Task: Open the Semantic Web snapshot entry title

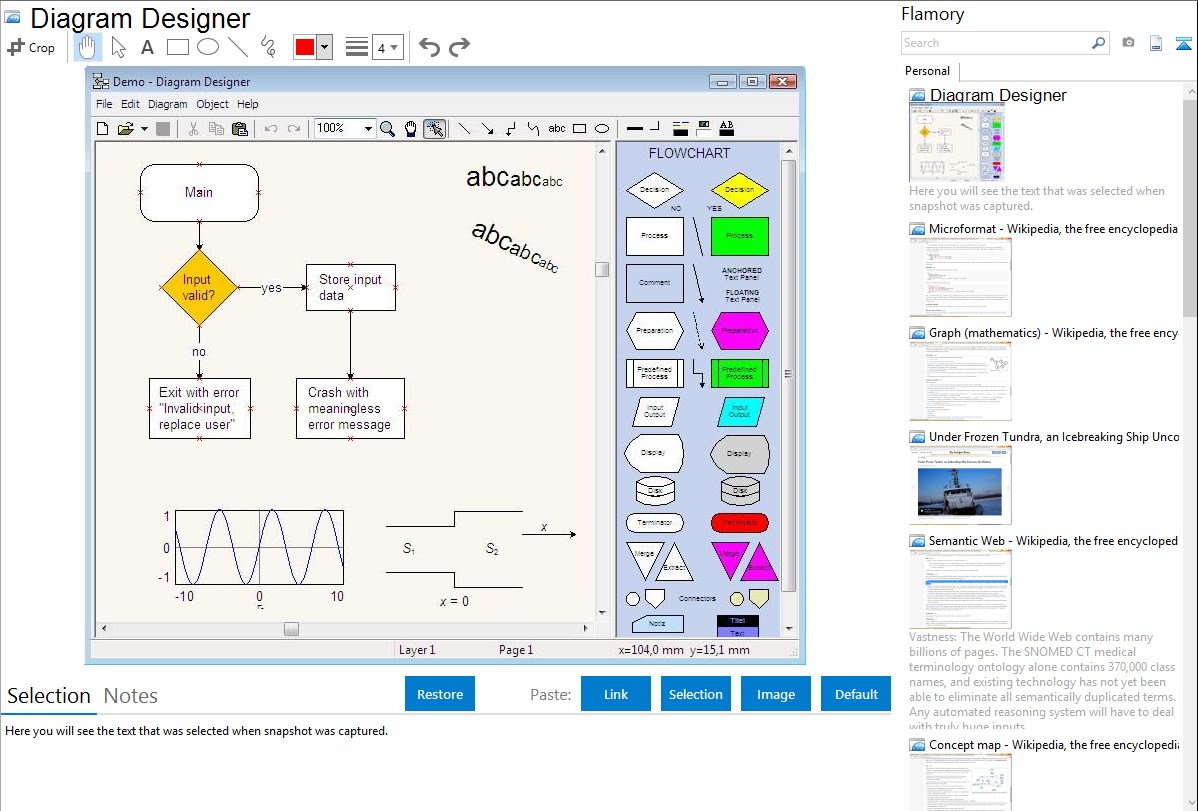Action: click(1053, 541)
